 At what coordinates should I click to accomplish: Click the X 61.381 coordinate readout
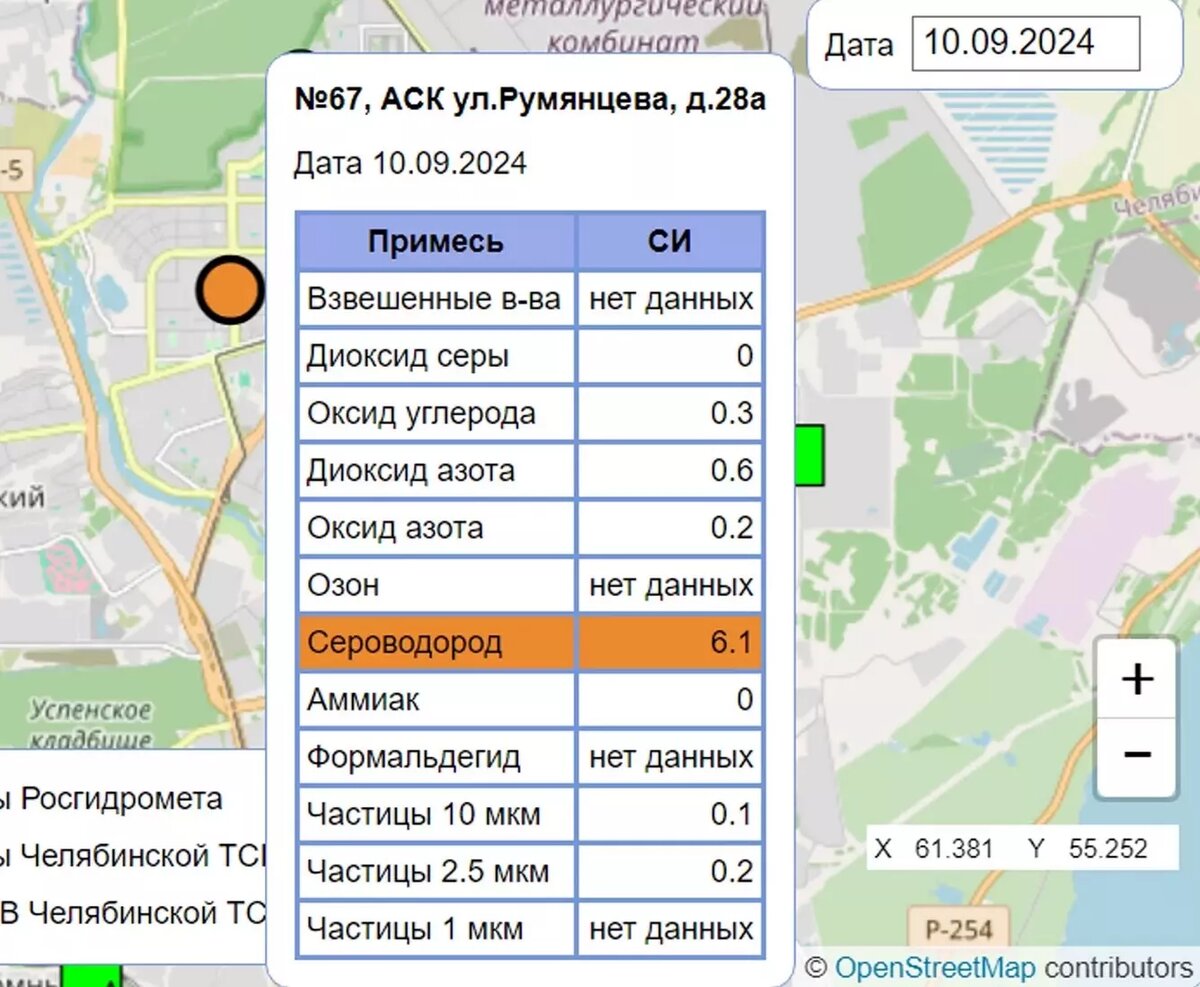[935, 849]
